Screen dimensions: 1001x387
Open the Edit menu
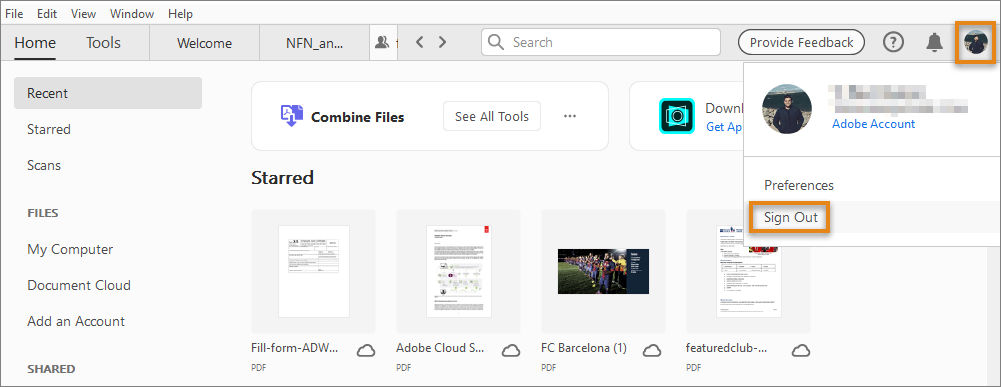[x=47, y=13]
